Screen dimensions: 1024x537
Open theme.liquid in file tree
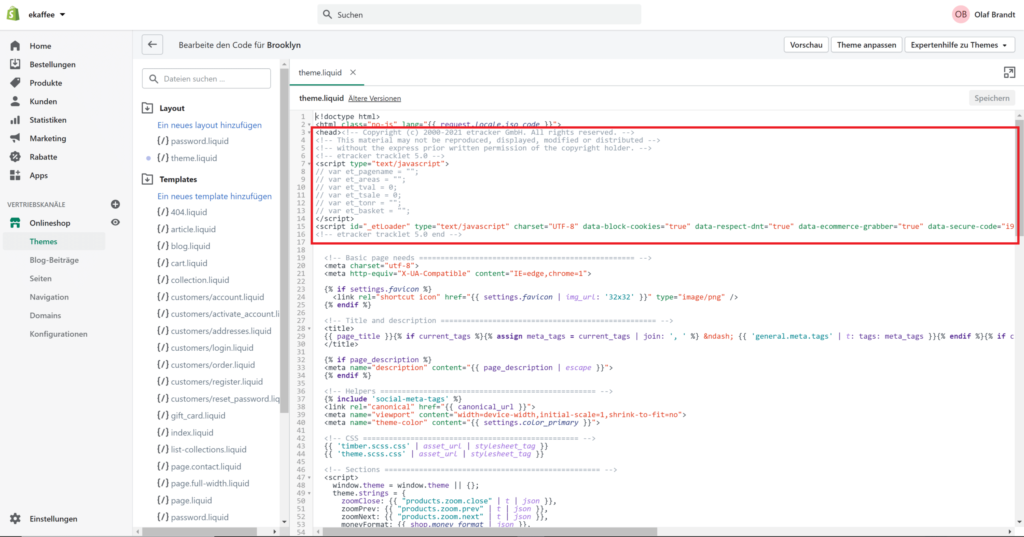[193, 158]
